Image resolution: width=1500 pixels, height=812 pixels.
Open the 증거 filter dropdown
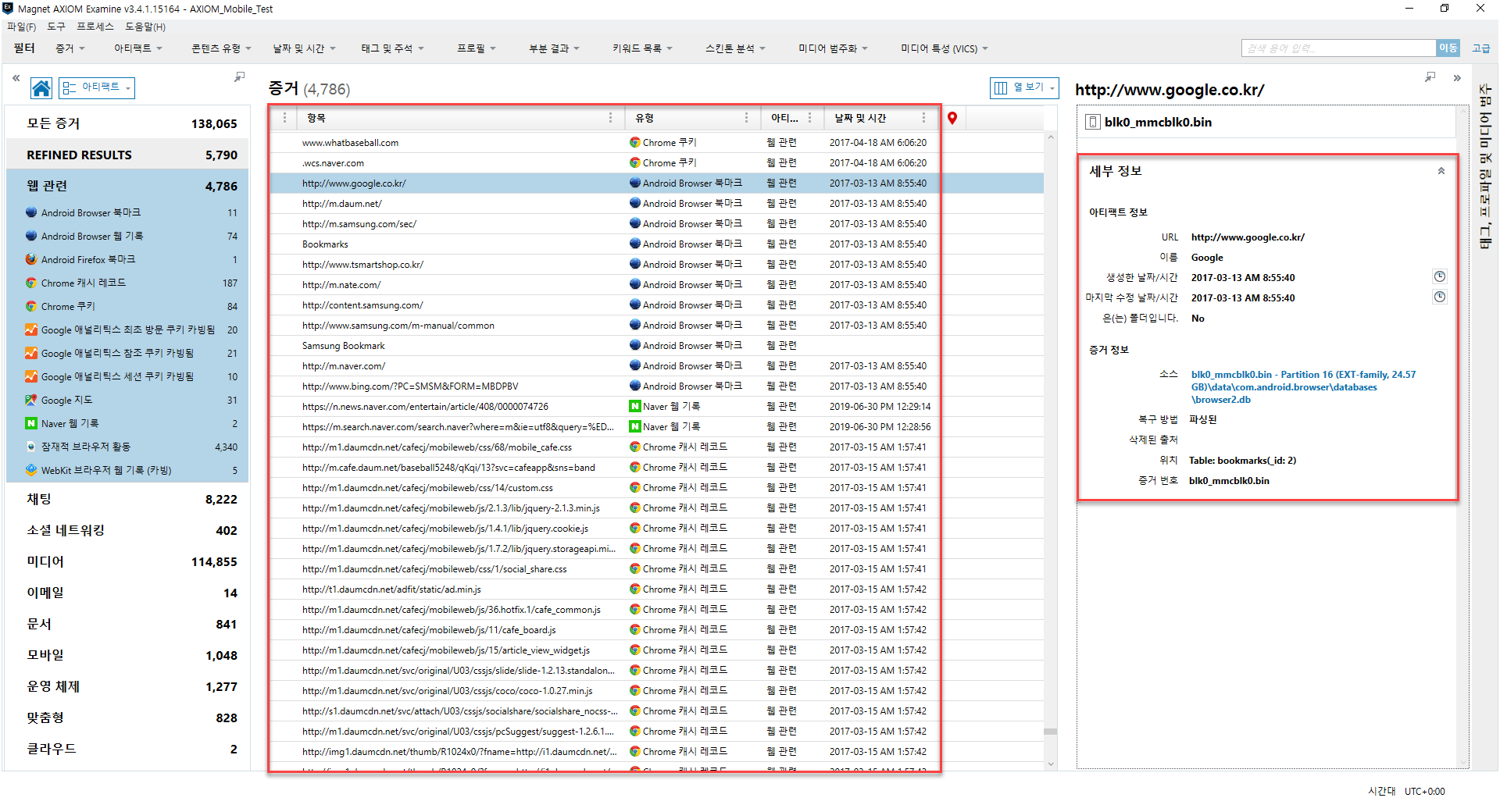[x=70, y=48]
